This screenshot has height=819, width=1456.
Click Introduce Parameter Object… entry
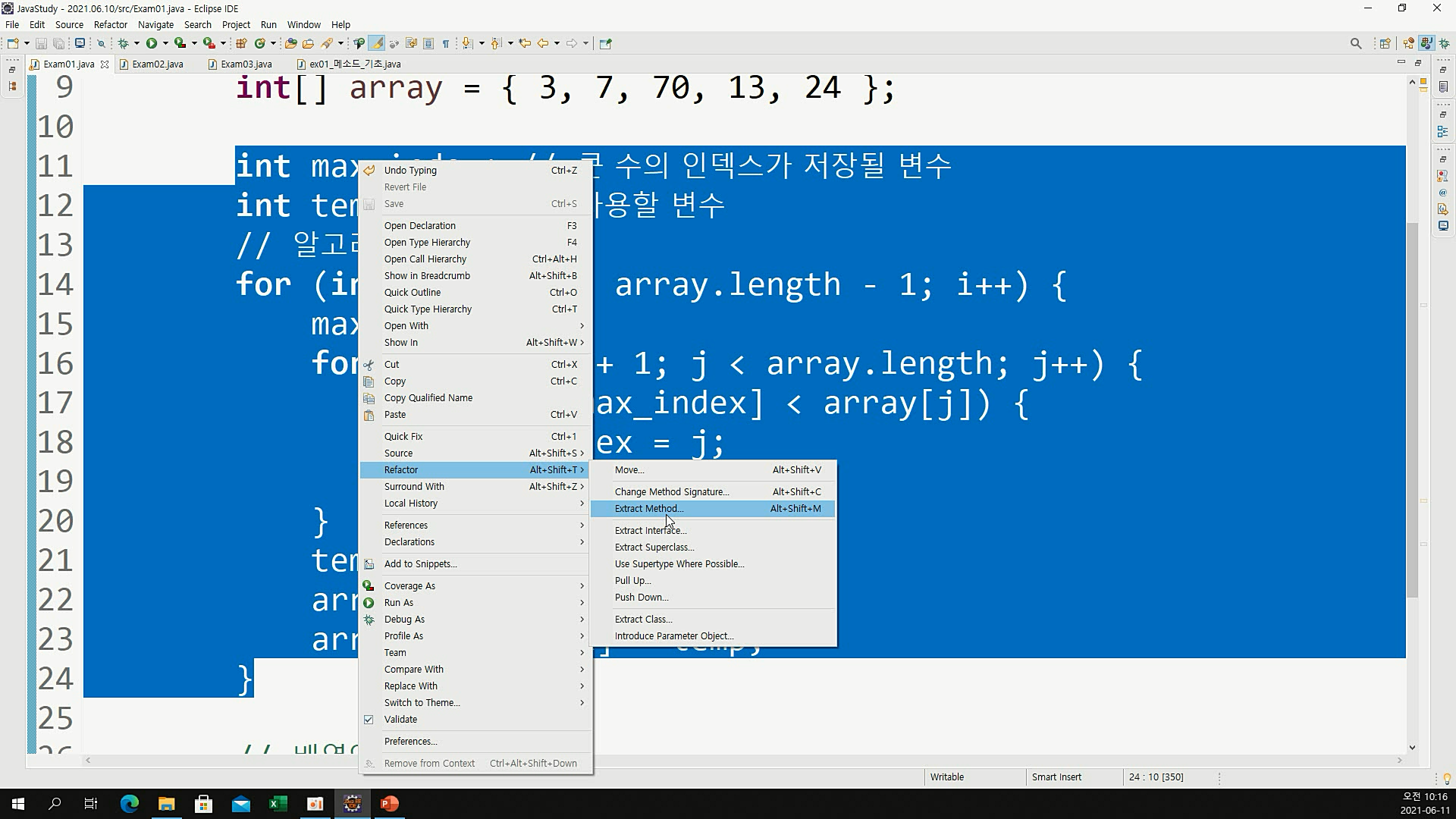point(674,636)
